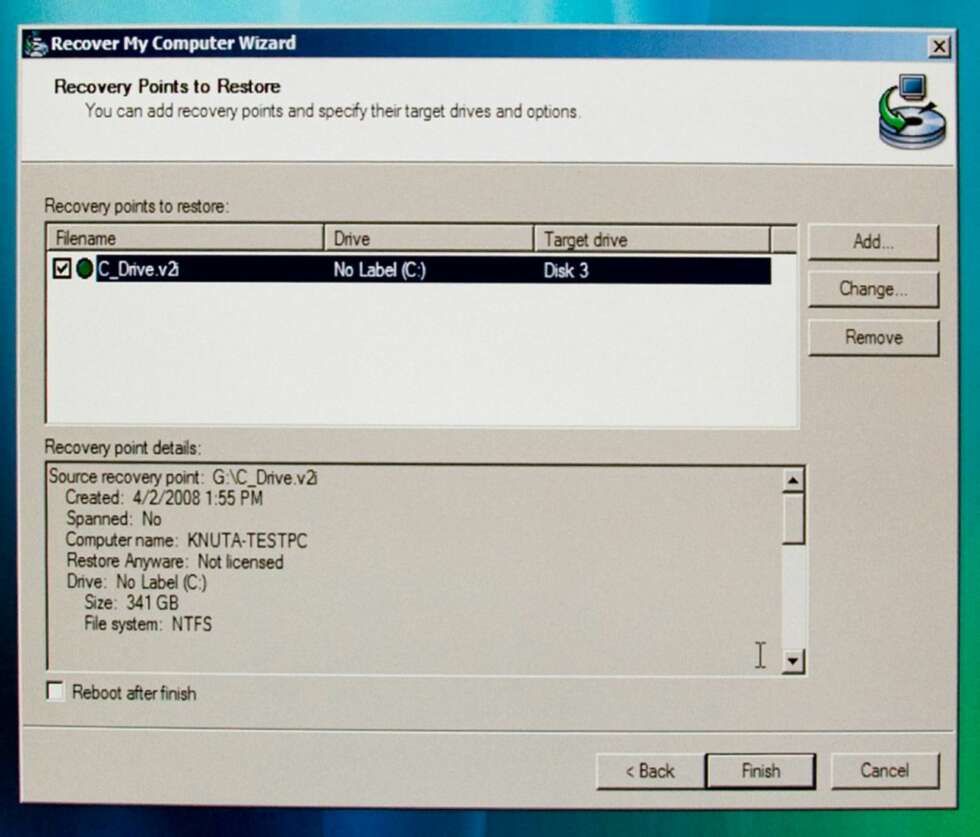
Task: Click the Drive: No Label (C:) line in the details pane
Action: 136,582
